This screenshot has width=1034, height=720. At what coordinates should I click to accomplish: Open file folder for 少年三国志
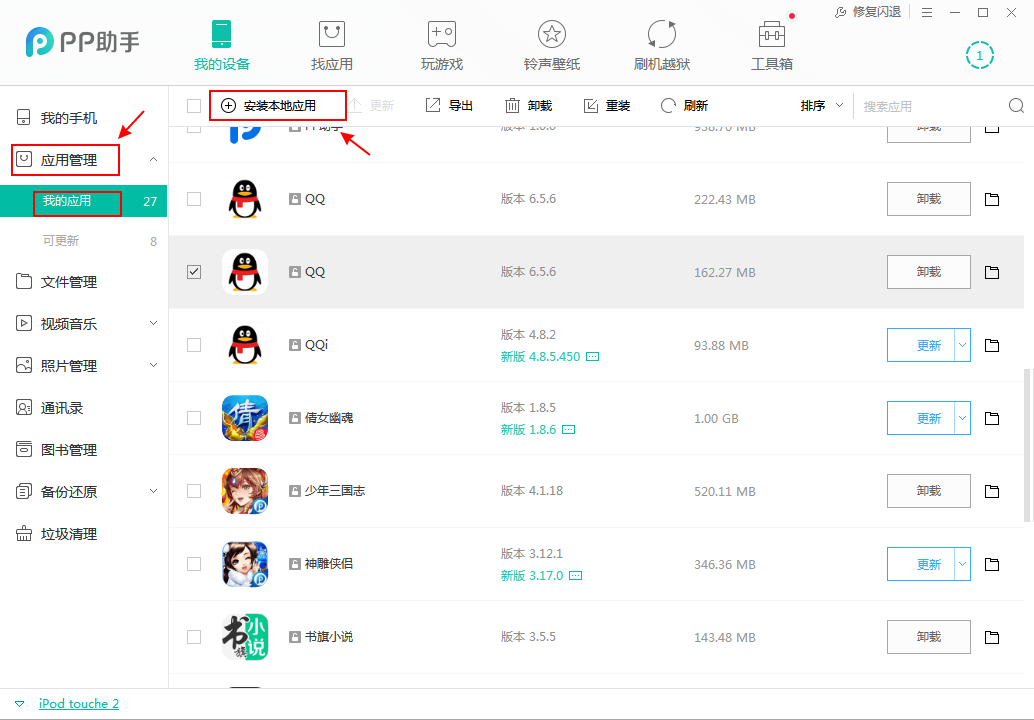point(992,491)
